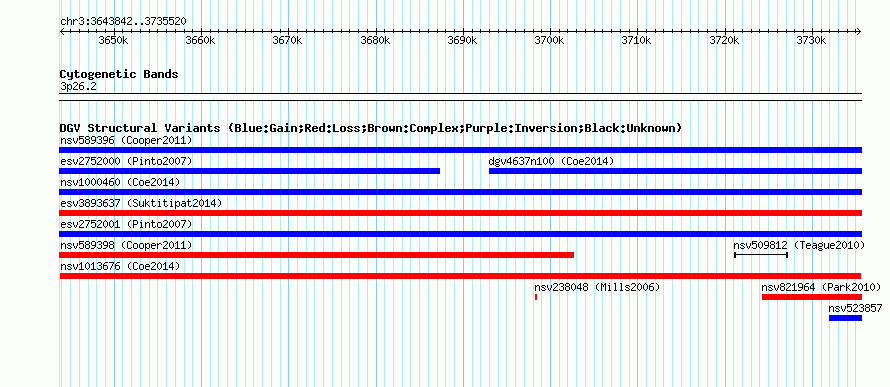The width and height of the screenshot is (890, 387).
Task: Click the esv3893637 (Suktitipat2014) label
Action: (141, 203)
